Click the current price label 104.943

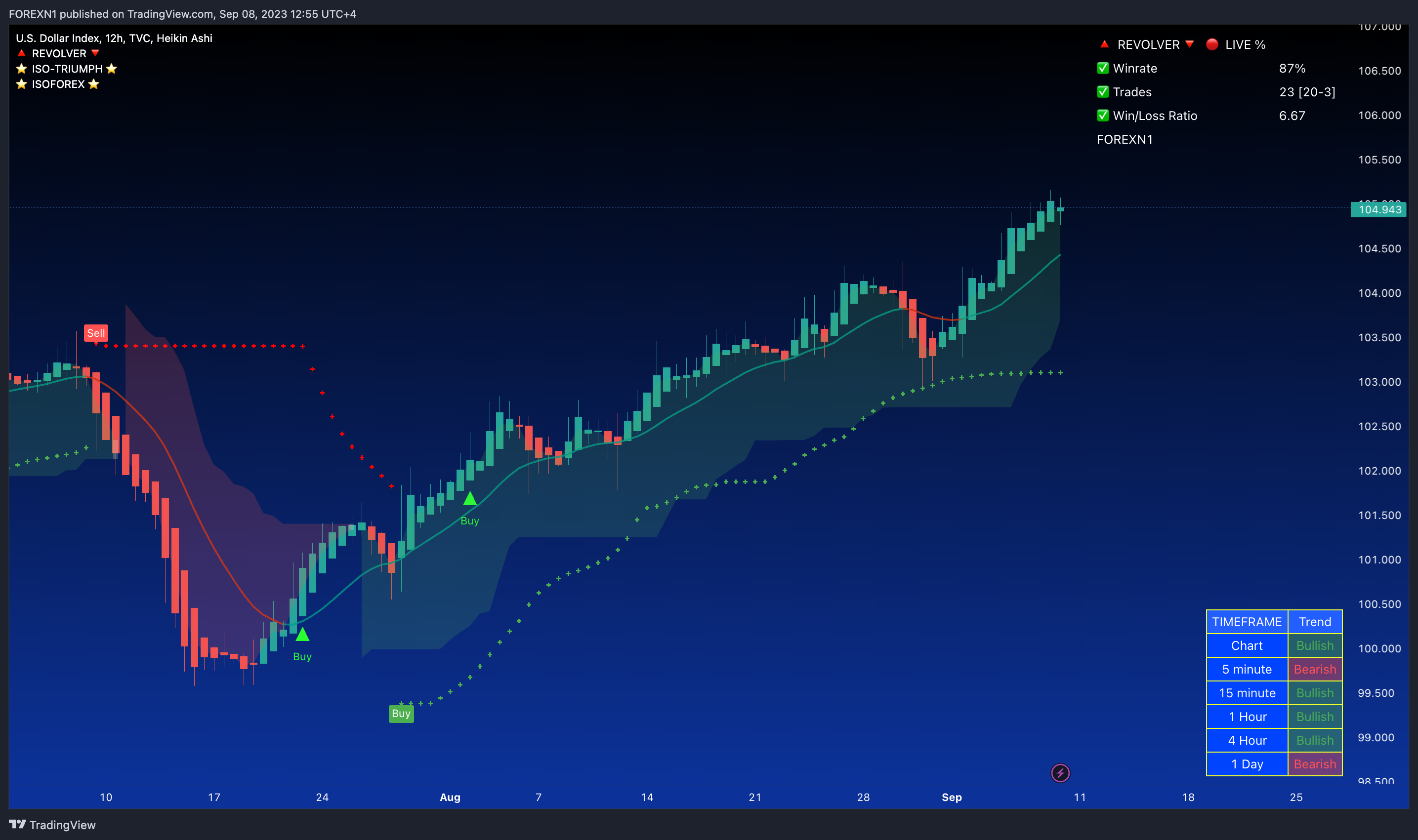click(1379, 209)
